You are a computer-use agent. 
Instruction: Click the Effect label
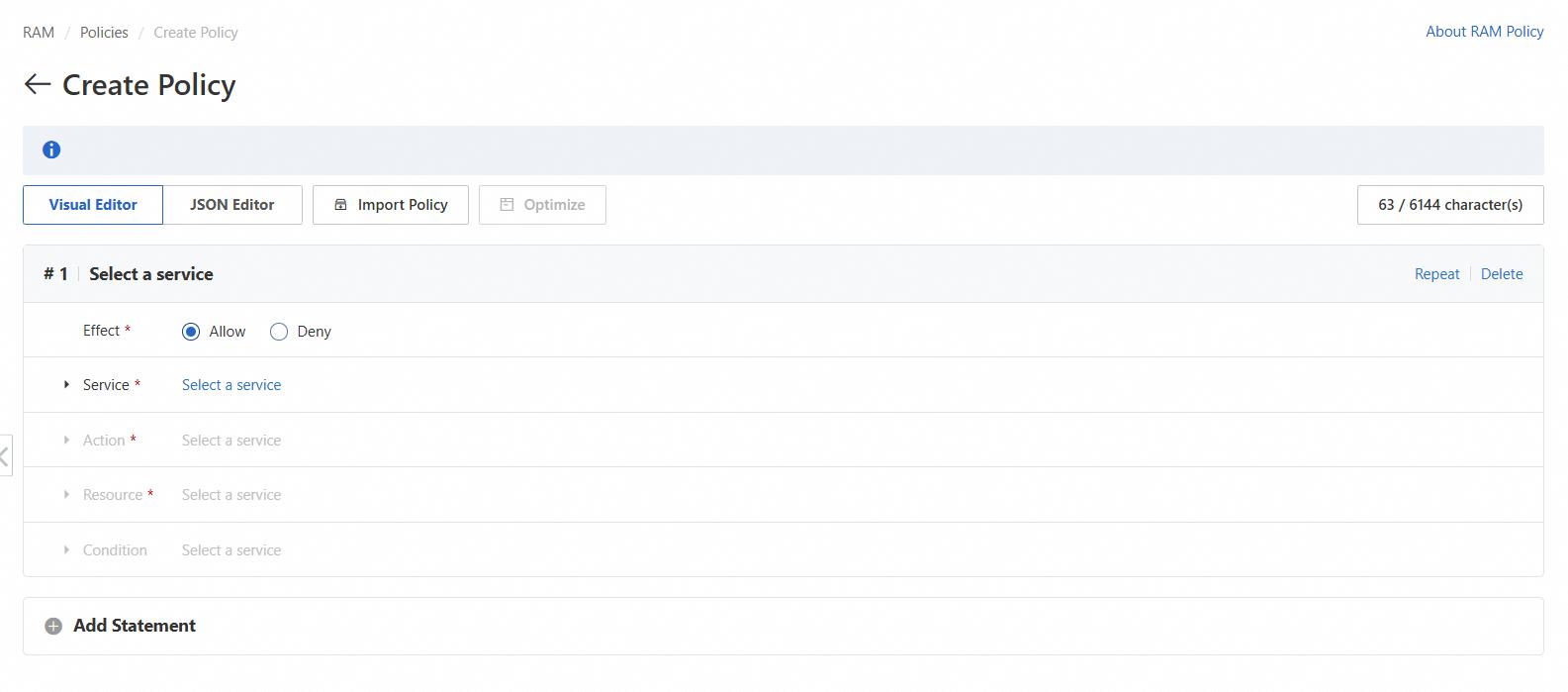pyautogui.click(x=101, y=331)
